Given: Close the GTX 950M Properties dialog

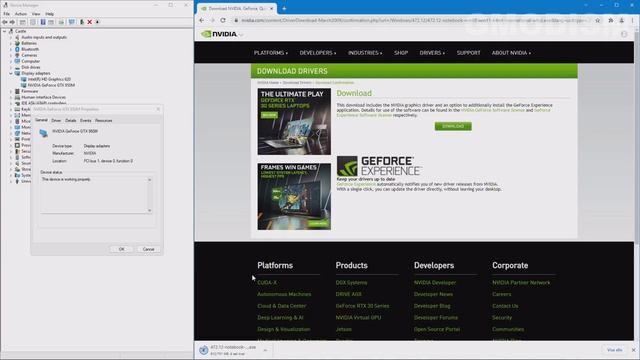Looking at the screenshot, I should pyautogui.click(x=158, y=109).
